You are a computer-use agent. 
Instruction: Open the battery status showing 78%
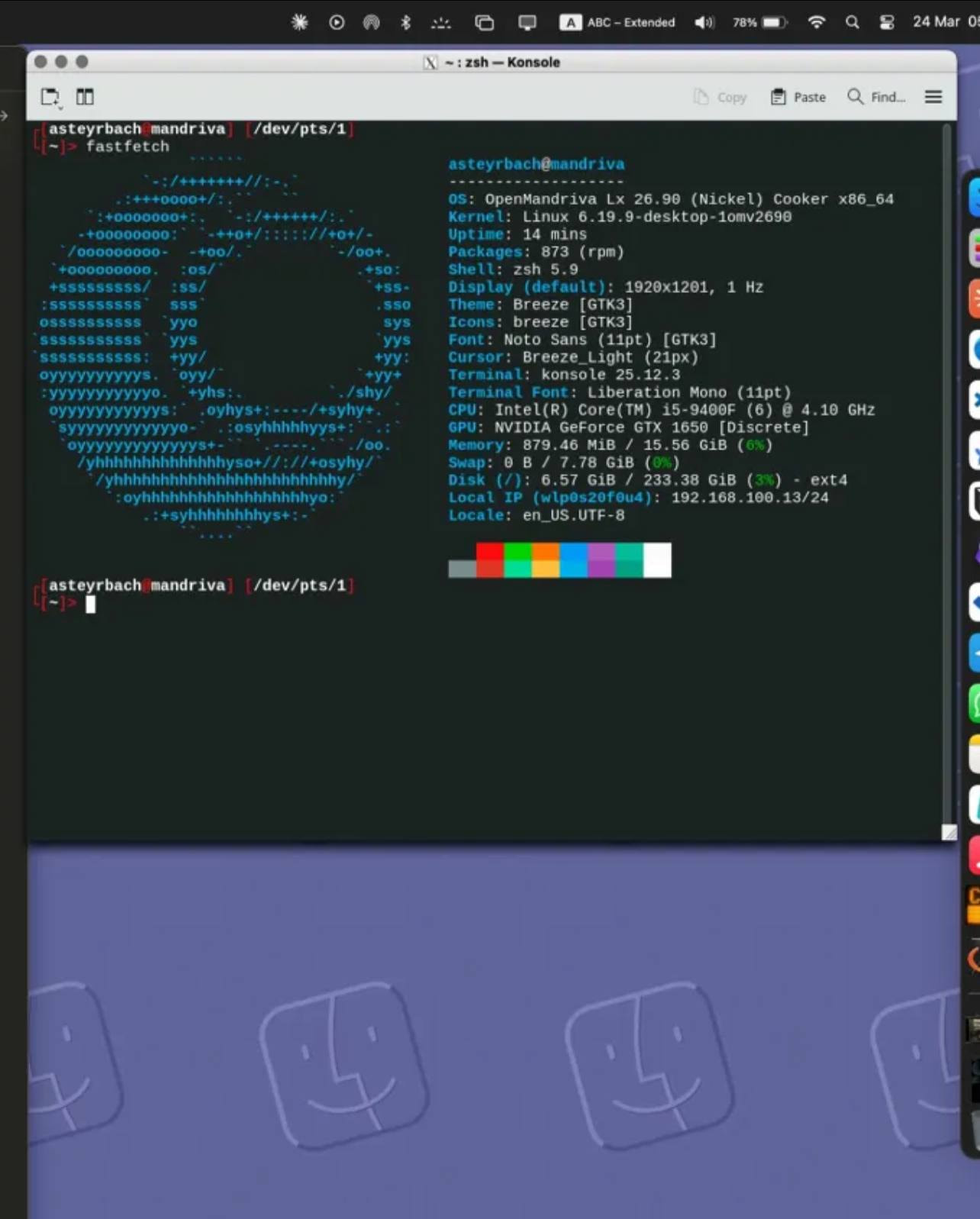(x=759, y=22)
